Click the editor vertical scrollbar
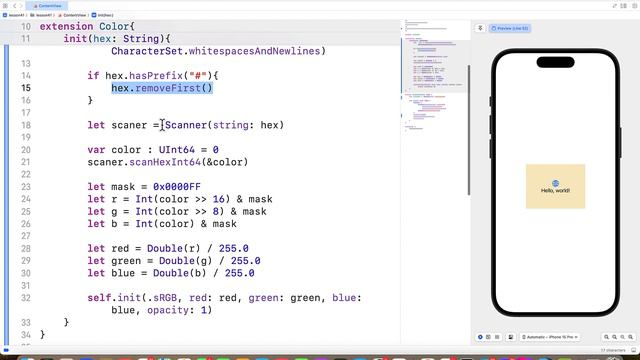The height and width of the screenshot is (360, 640). click(469, 130)
